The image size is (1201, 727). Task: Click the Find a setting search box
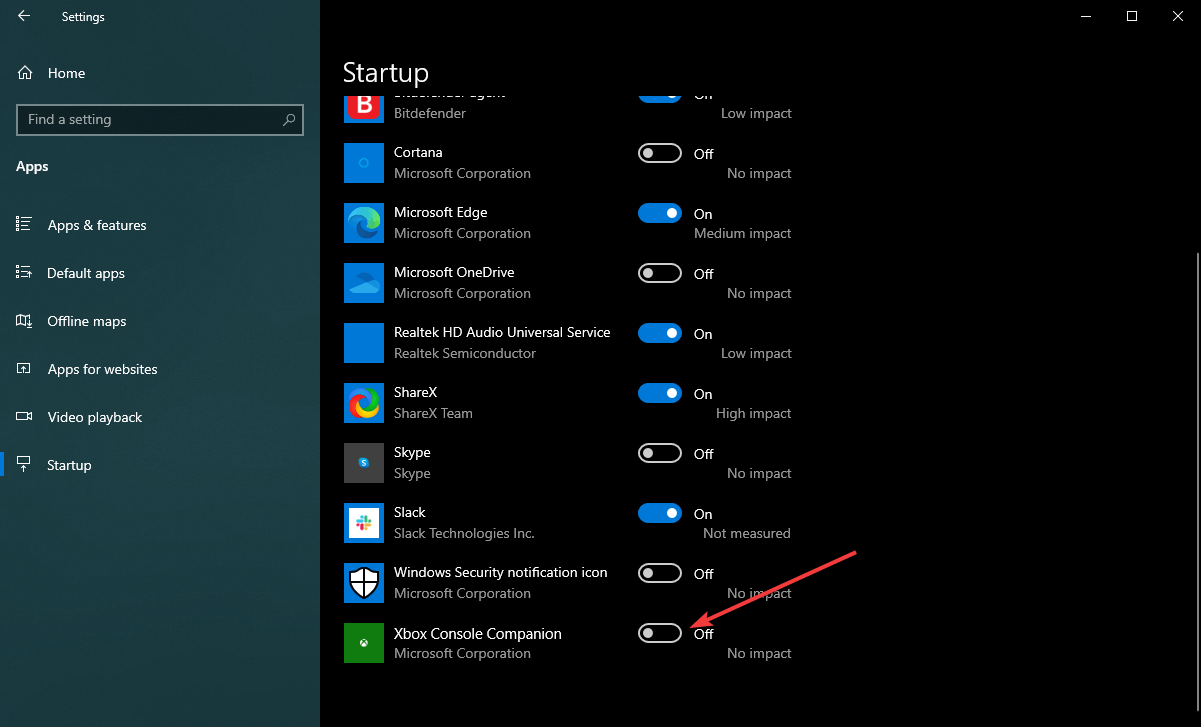pyautogui.click(x=160, y=119)
